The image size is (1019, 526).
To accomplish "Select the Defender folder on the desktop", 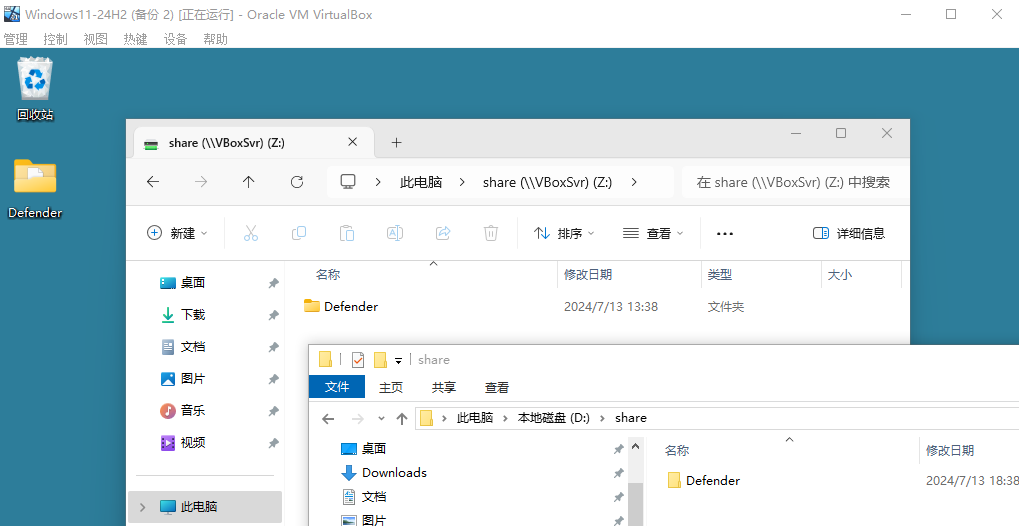I will (x=35, y=188).
